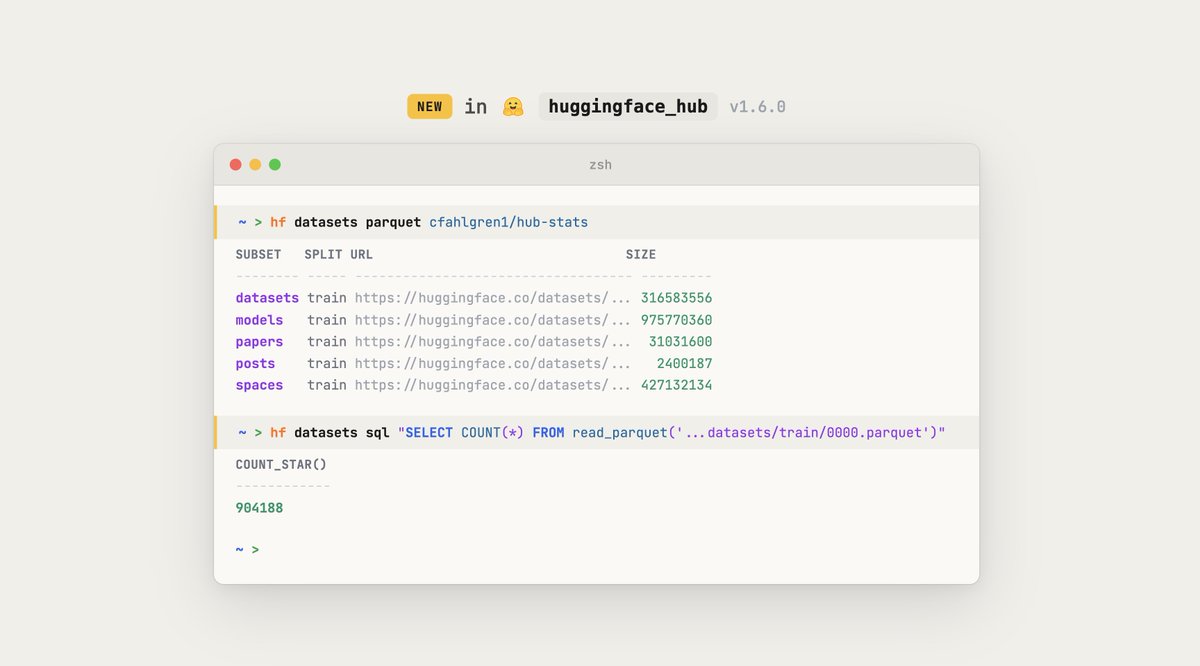Select the spaces subset row name

(259, 386)
